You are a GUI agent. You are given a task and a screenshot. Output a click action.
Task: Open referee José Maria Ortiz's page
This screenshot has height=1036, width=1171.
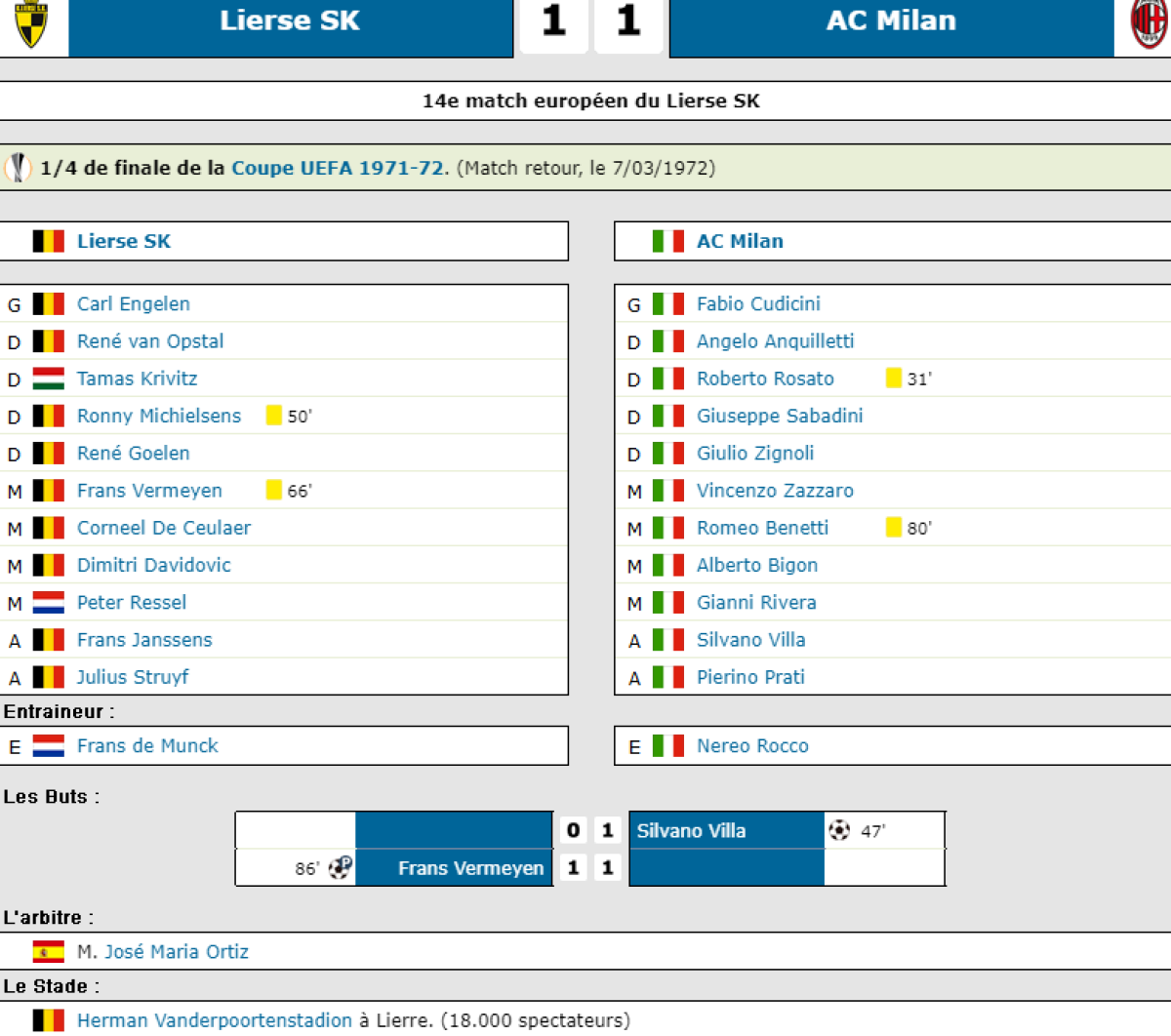176,952
